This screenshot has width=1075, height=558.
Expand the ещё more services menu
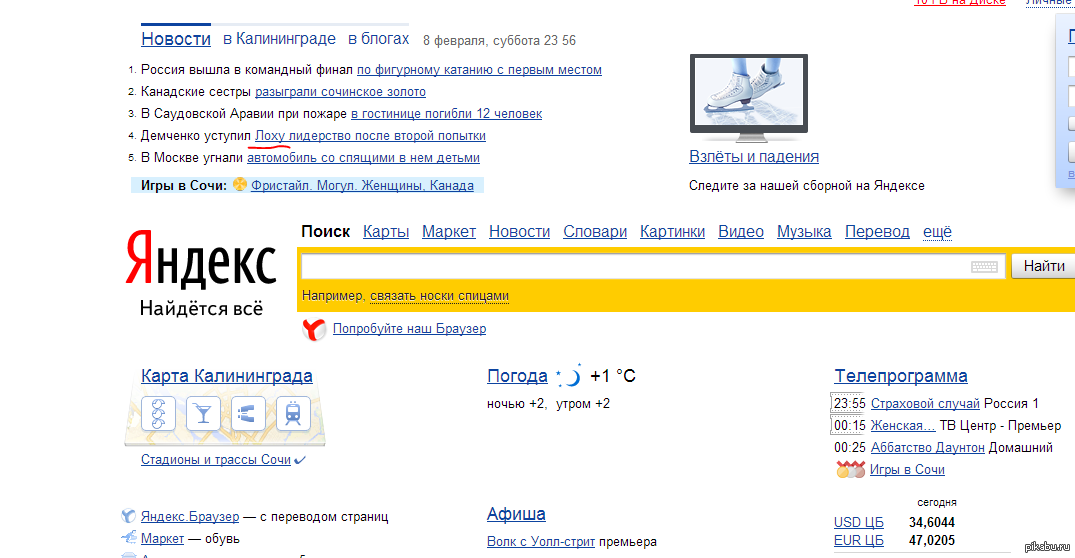point(937,232)
